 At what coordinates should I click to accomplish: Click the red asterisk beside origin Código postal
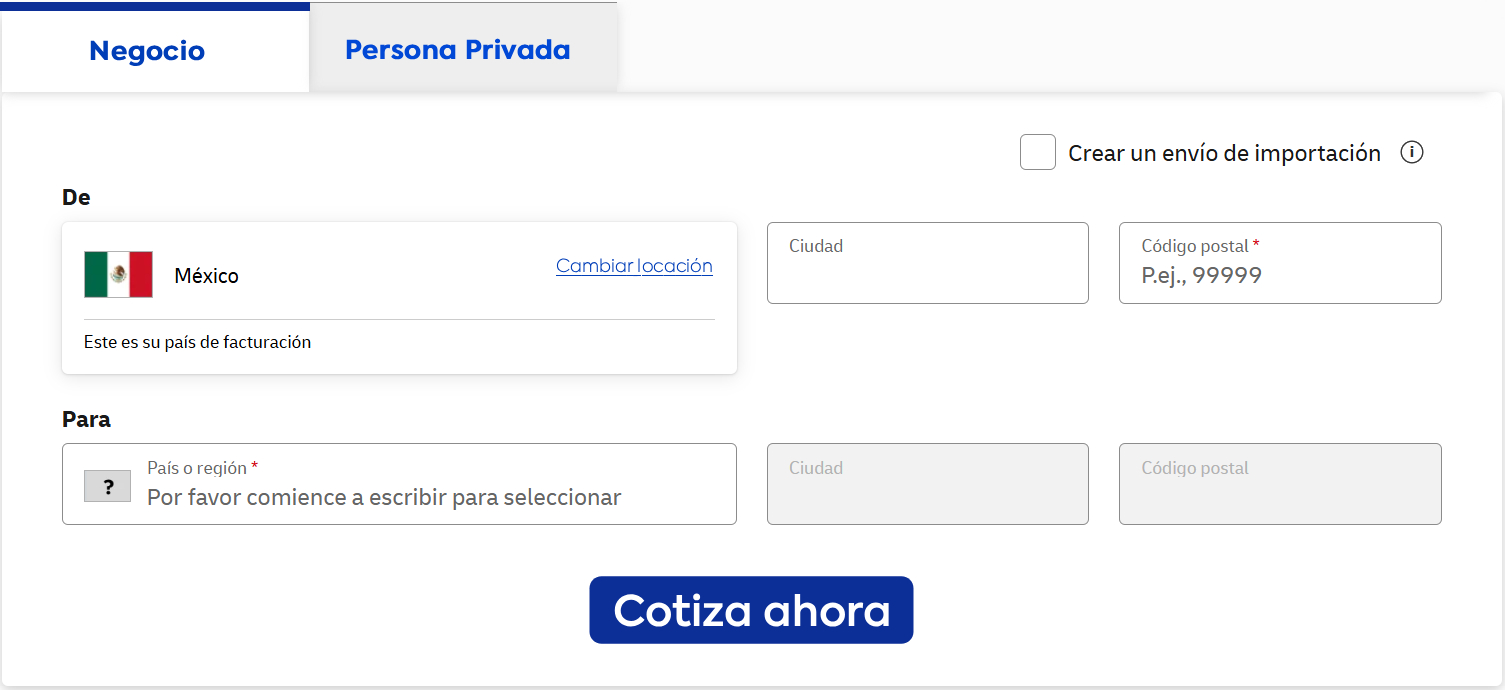click(x=1256, y=245)
